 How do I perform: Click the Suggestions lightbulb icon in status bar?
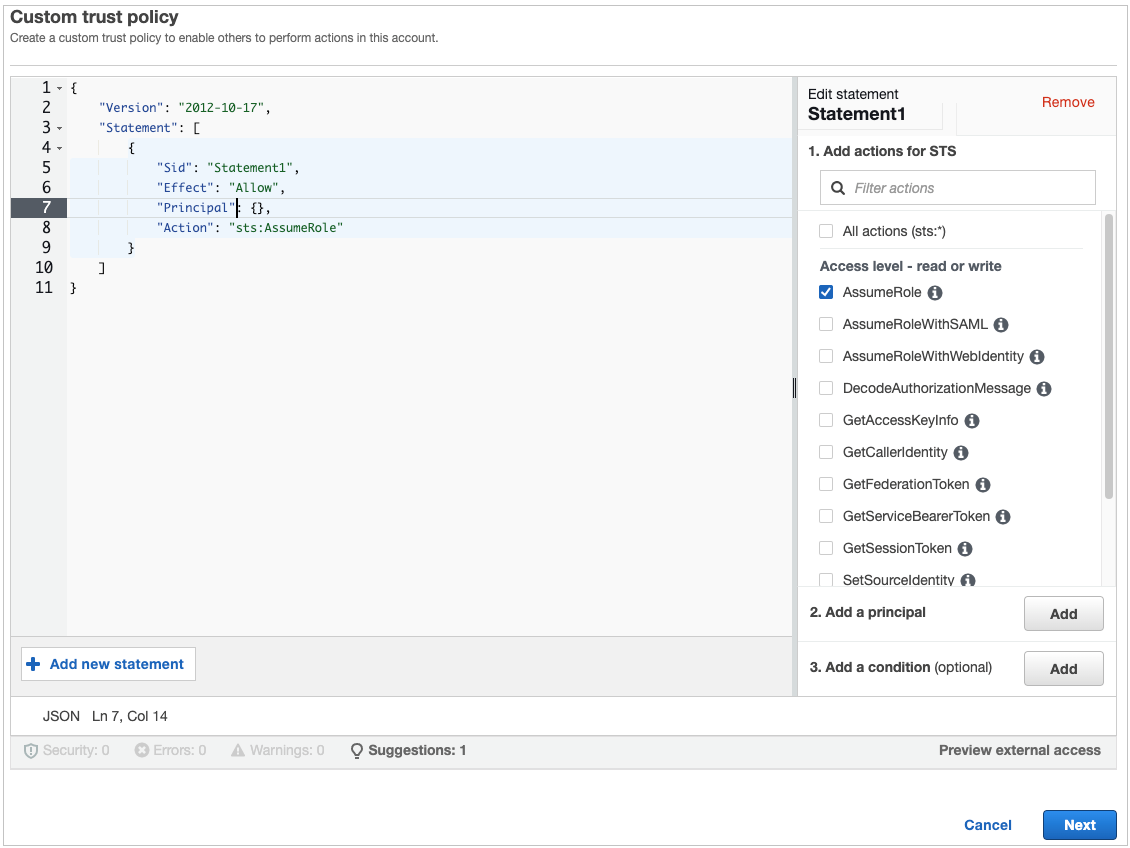pyautogui.click(x=356, y=750)
